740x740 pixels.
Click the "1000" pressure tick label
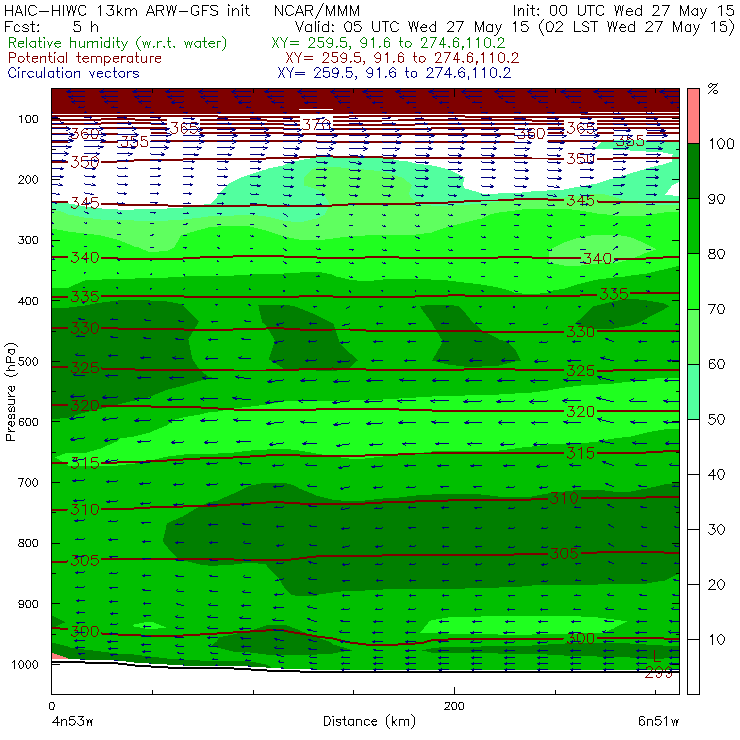click(25, 664)
